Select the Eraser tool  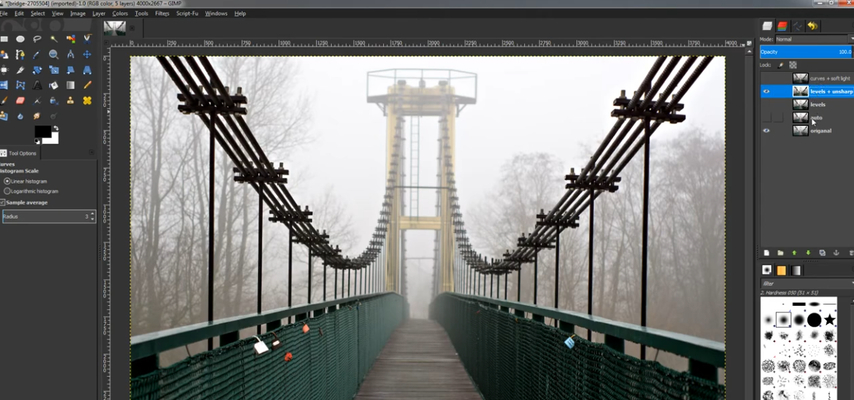[20, 100]
